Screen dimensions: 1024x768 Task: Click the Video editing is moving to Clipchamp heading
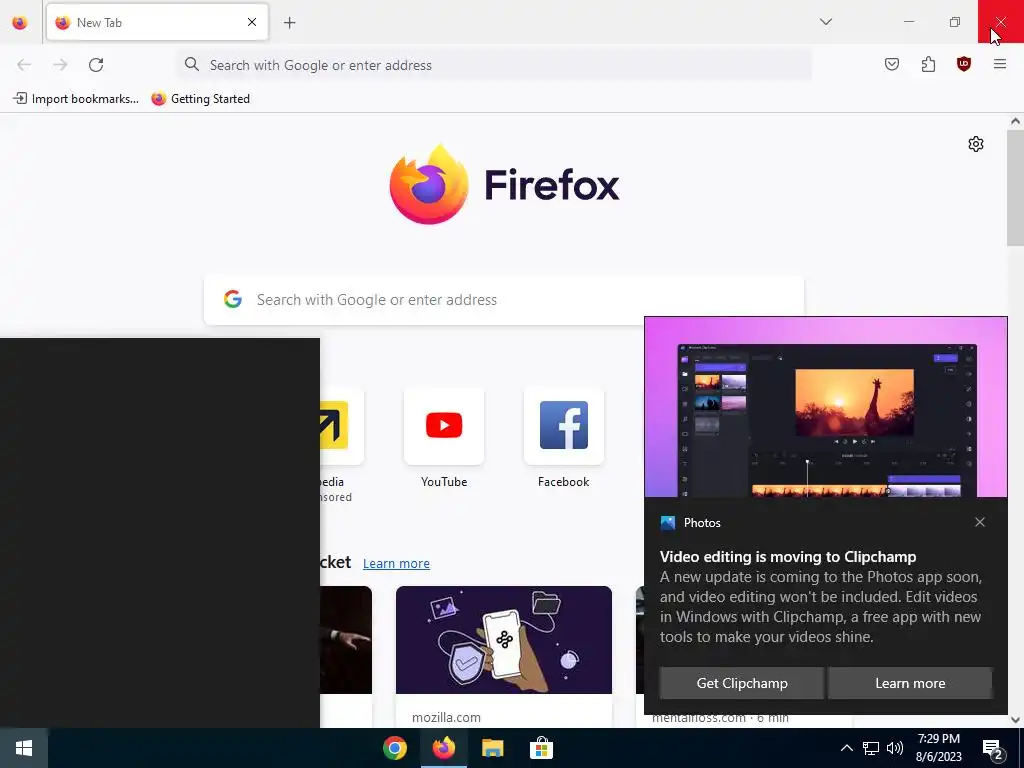click(788, 557)
